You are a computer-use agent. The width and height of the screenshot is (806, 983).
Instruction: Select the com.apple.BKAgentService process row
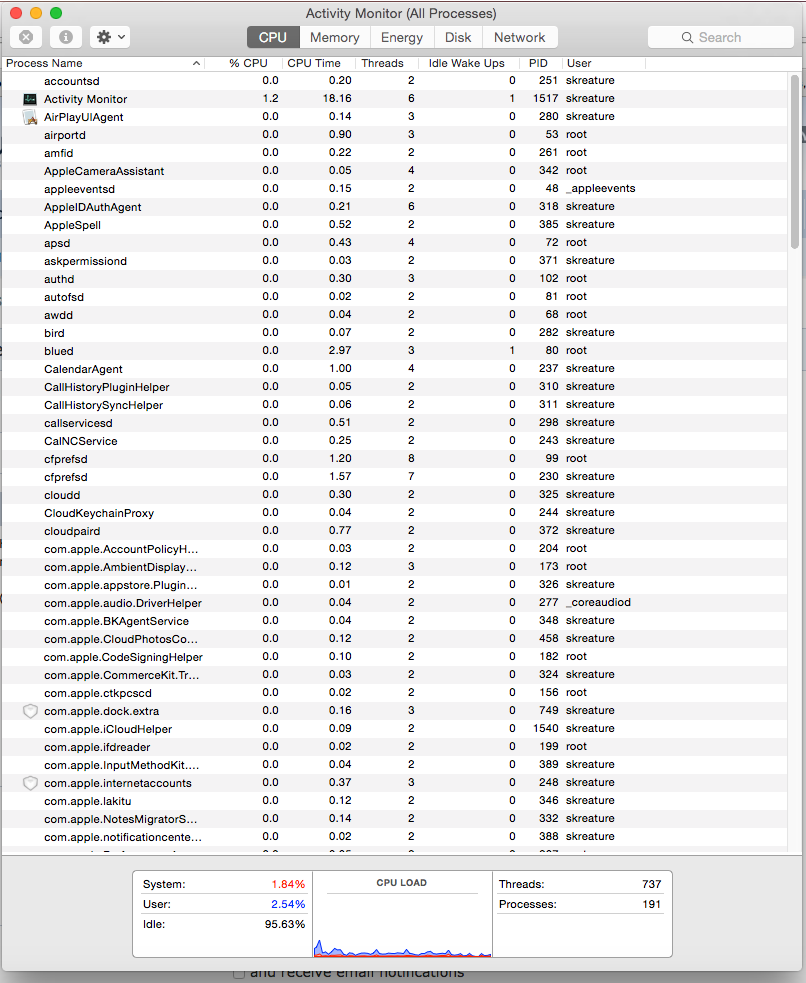[x=395, y=621]
